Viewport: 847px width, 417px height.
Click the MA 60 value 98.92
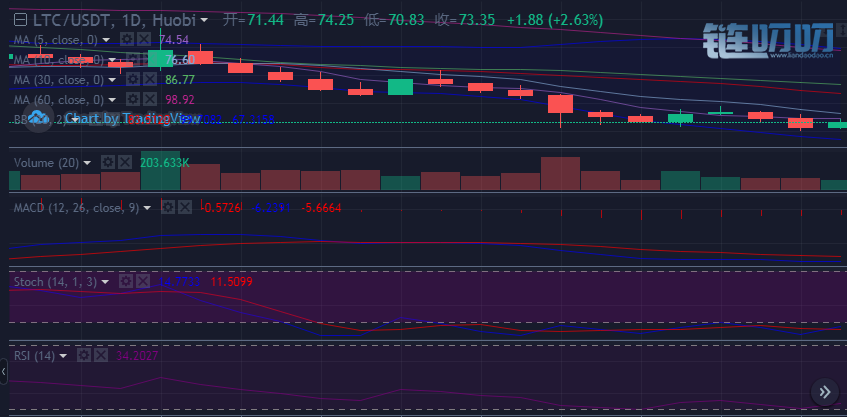click(x=180, y=100)
